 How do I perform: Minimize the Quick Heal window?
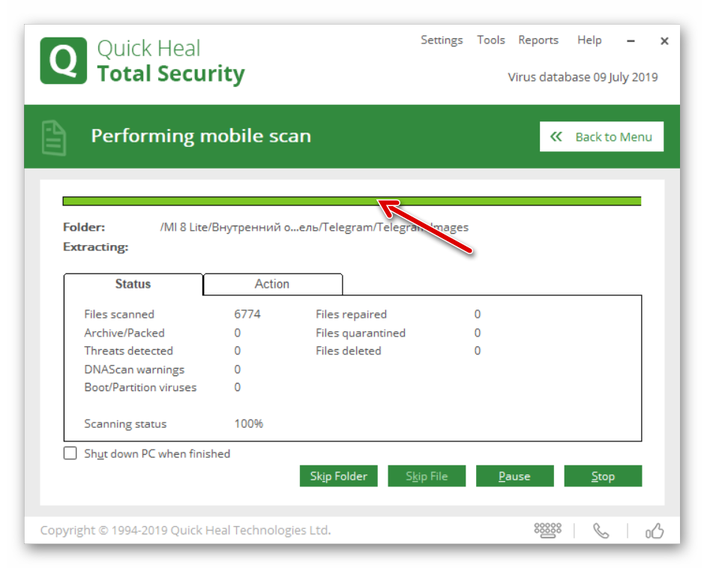tap(631, 41)
